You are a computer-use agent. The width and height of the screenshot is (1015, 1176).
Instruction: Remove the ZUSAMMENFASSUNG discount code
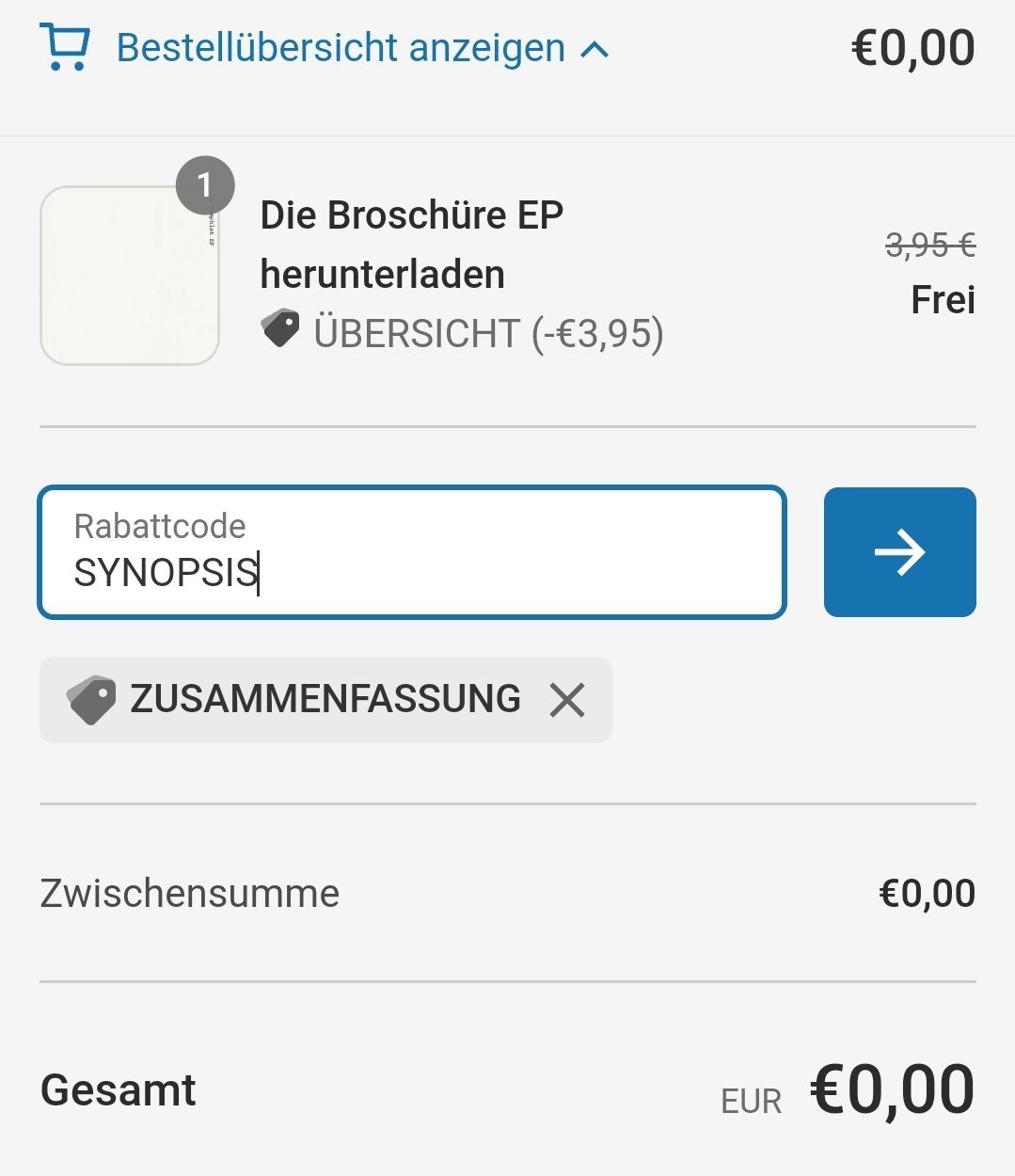[x=567, y=700]
